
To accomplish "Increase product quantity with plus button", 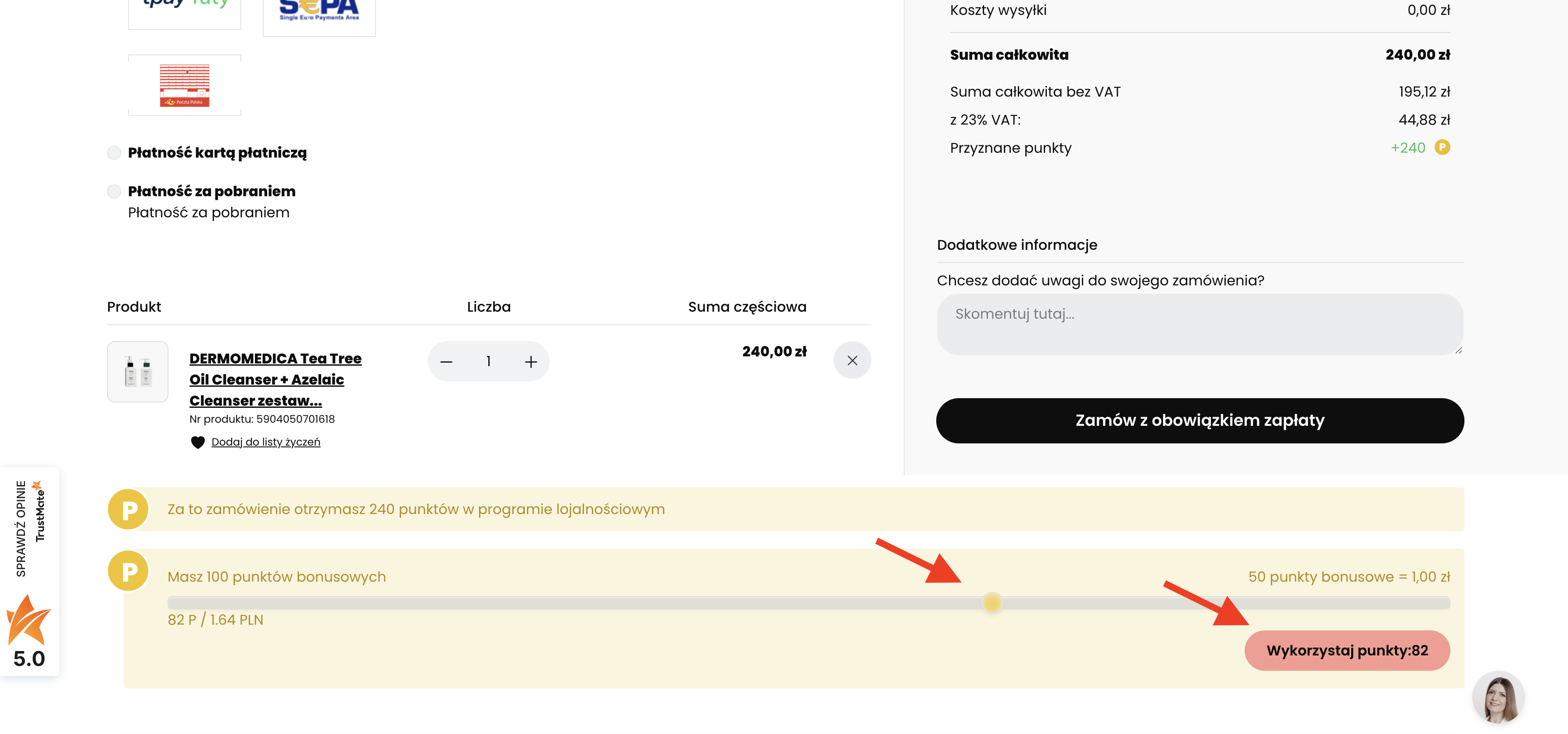I will tap(531, 362).
